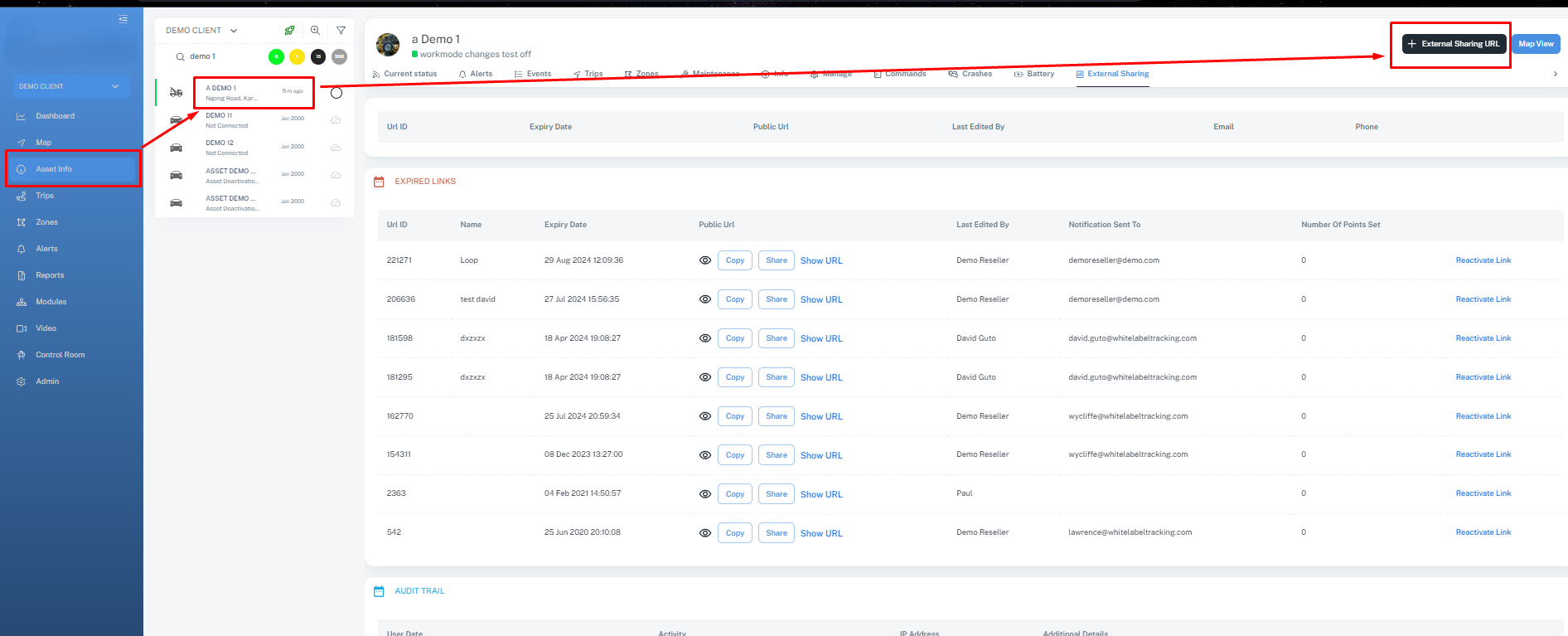
Task: Open Reports from the sidebar menu
Action: [x=50, y=275]
